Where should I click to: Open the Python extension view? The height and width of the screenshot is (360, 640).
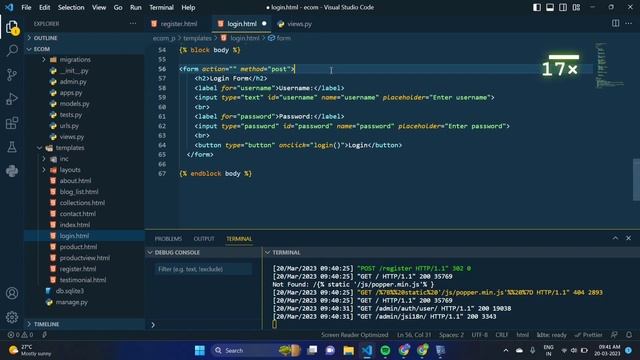12,171
